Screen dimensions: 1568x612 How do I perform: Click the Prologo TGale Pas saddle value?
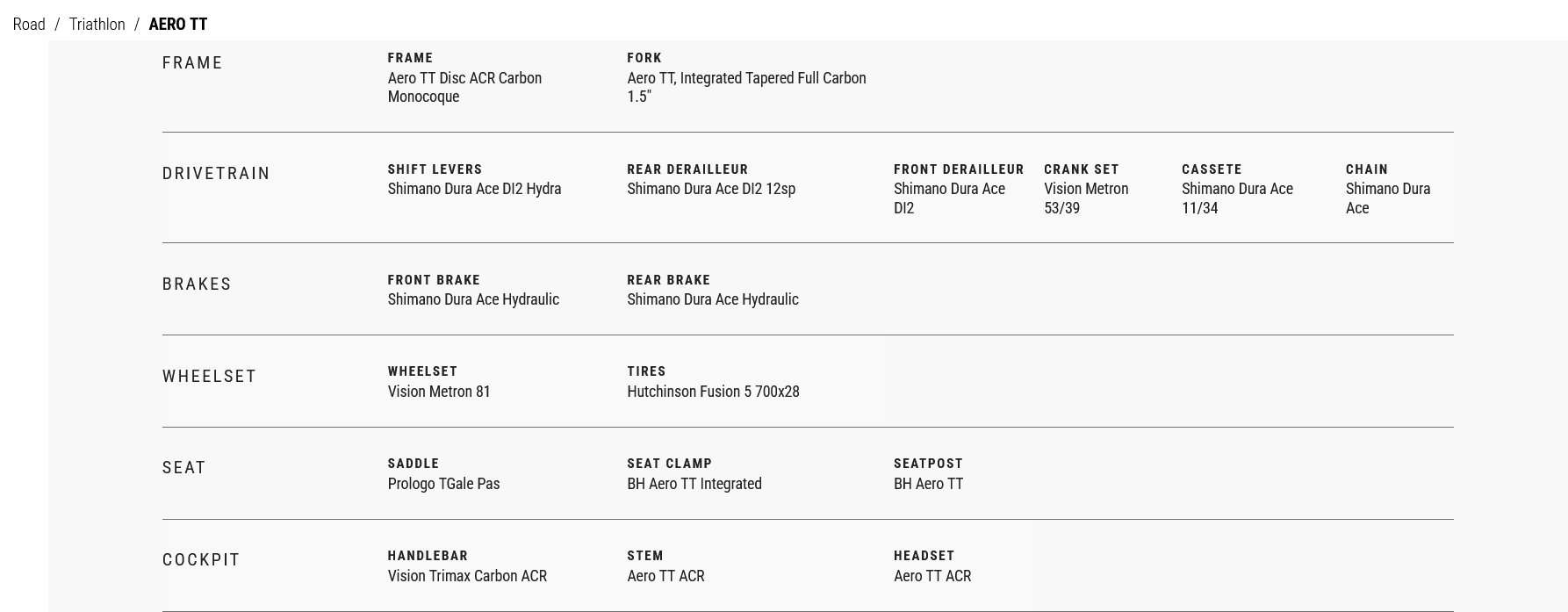pyautogui.click(x=443, y=484)
